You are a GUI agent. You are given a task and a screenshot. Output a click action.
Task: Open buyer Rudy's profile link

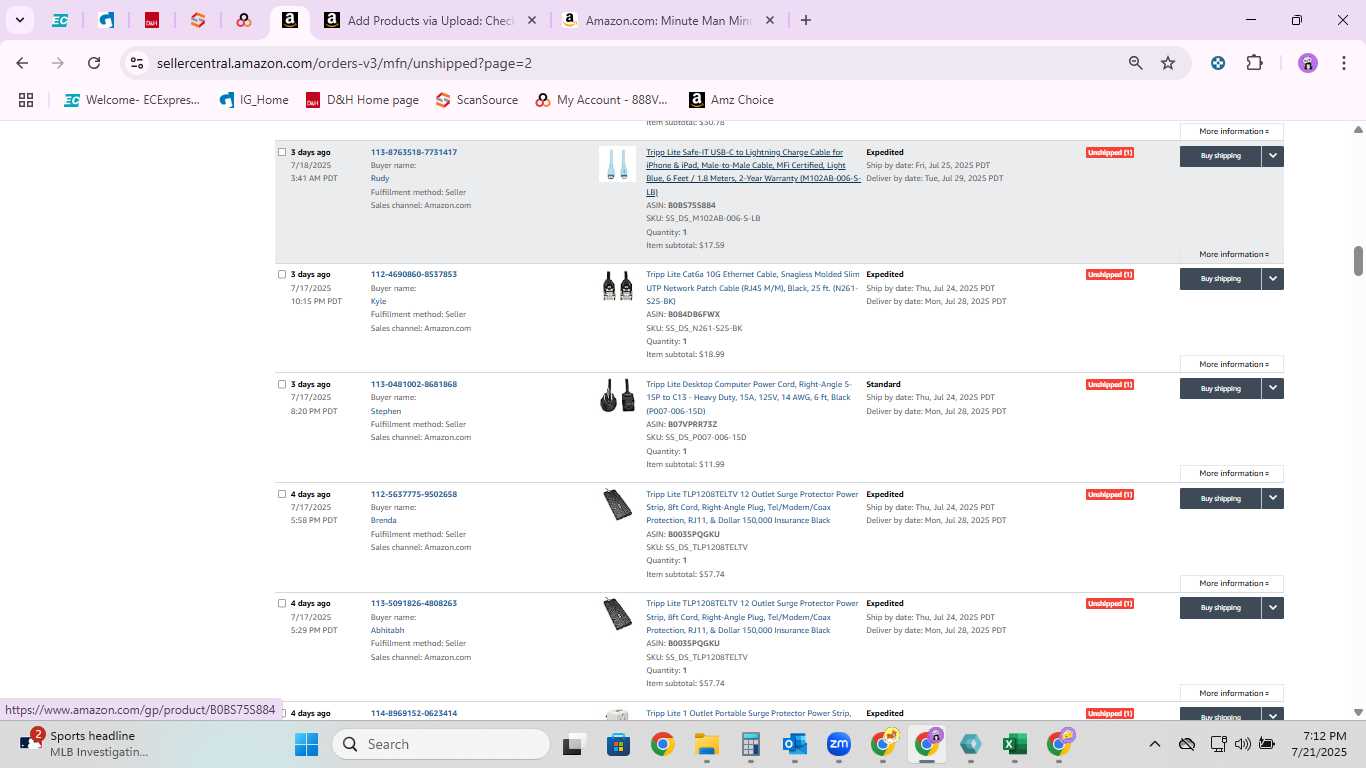380,179
